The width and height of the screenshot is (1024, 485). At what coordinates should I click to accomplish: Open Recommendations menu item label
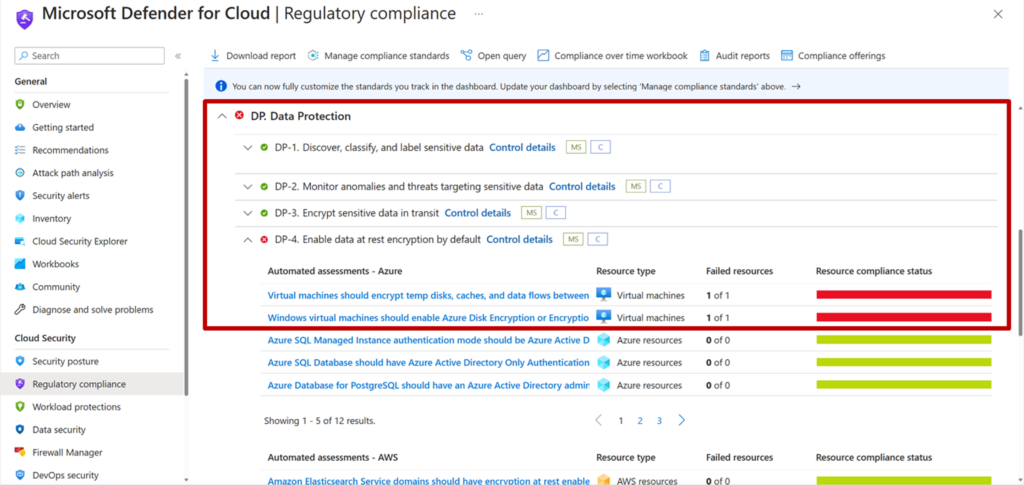(x=71, y=150)
